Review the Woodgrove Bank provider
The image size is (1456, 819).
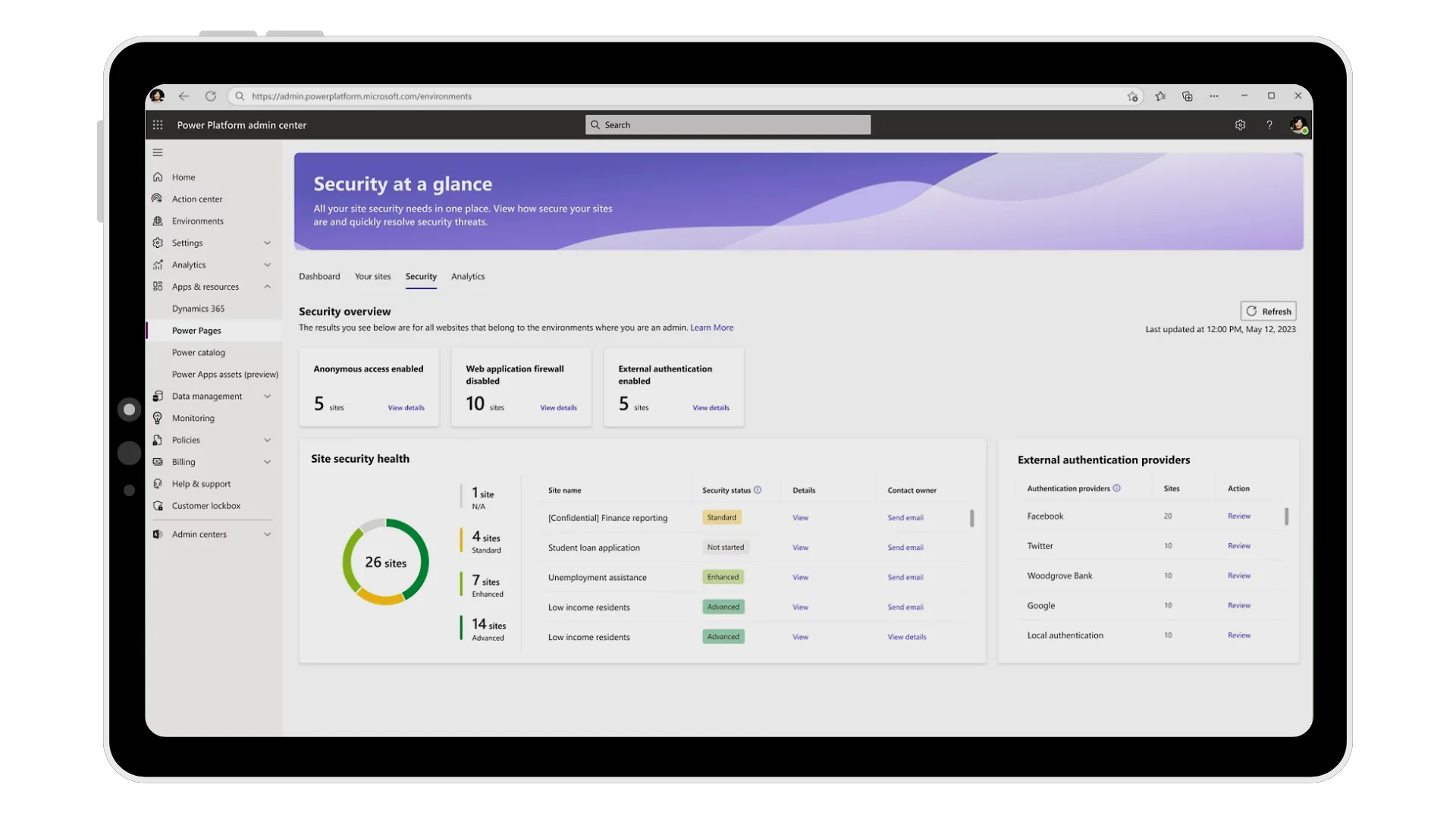point(1239,576)
